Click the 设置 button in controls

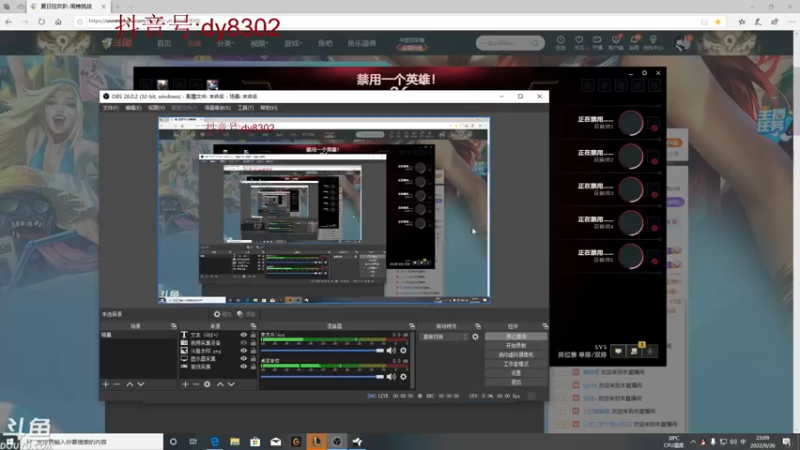point(516,373)
